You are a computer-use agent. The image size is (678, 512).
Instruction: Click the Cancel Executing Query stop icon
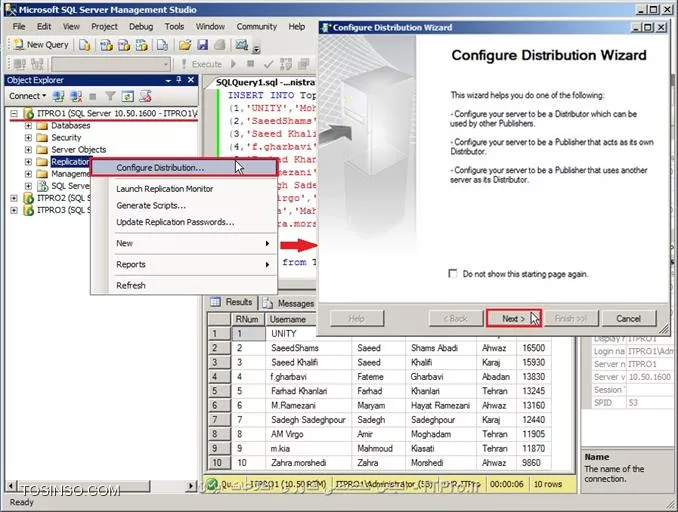click(250, 64)
